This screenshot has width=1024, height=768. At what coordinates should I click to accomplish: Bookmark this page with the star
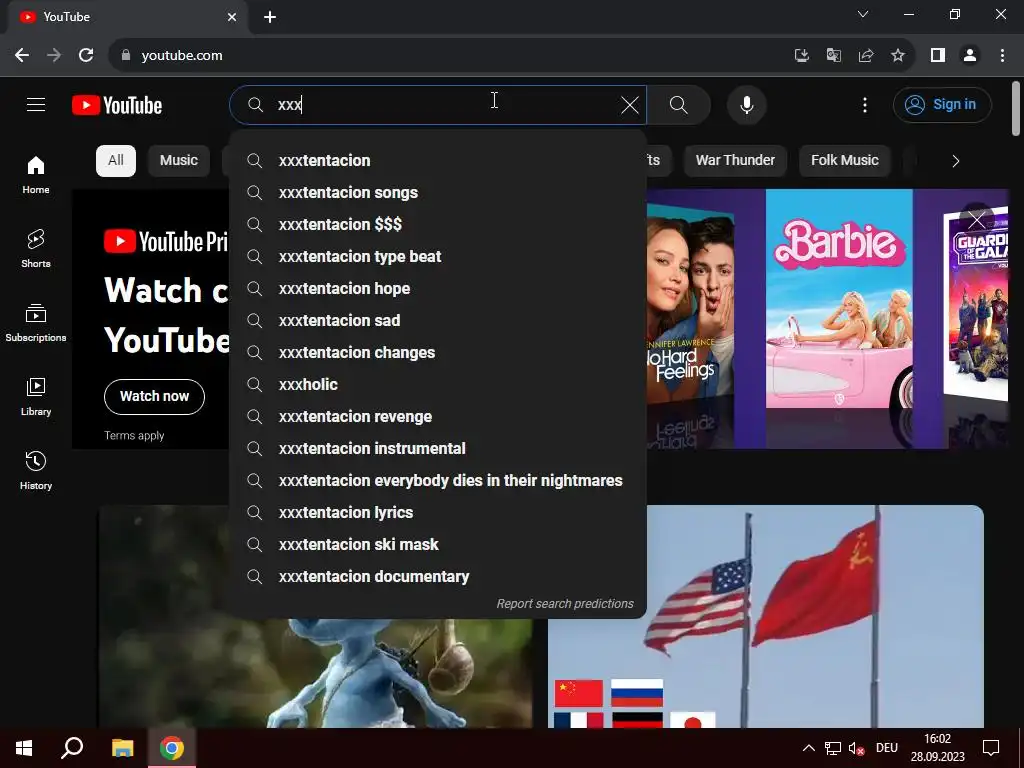(898, 56)
